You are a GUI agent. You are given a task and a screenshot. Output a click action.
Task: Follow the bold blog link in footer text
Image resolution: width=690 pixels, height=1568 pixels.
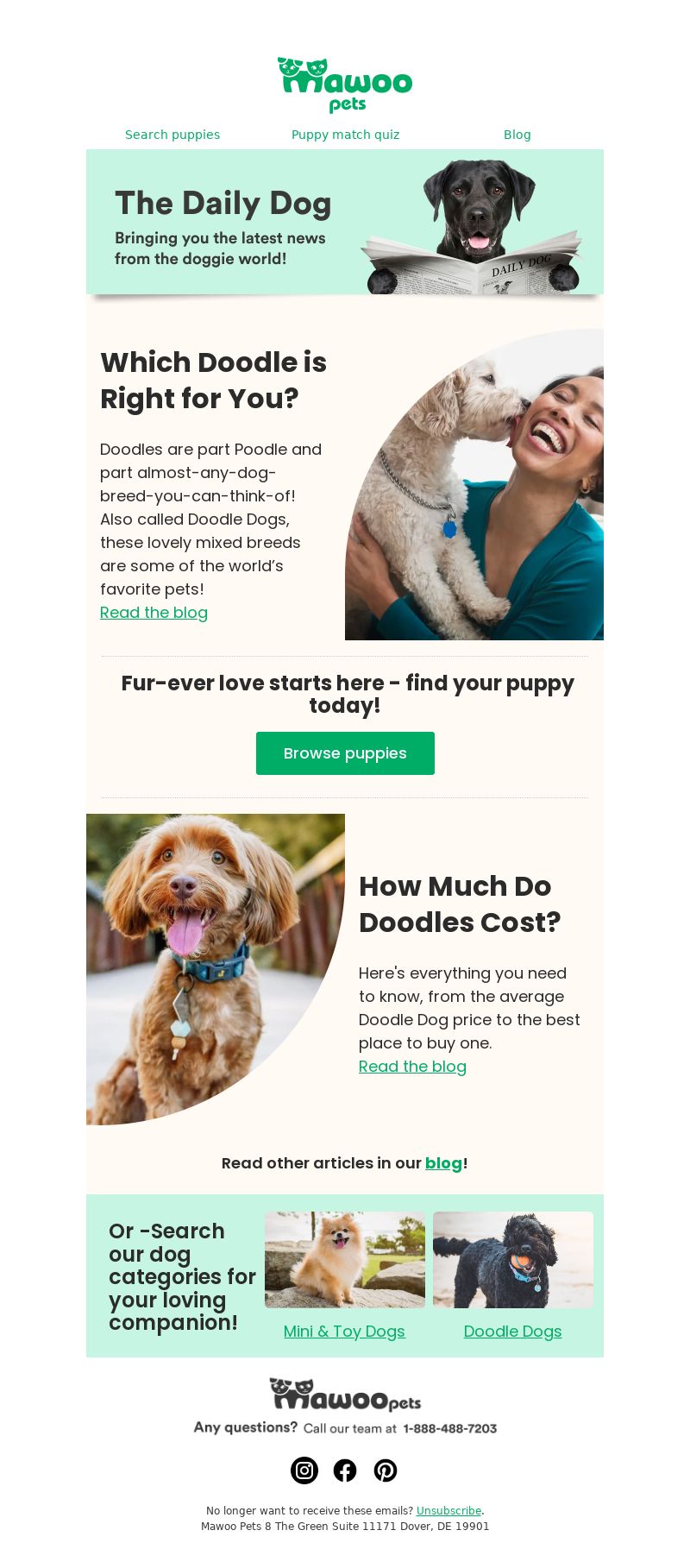click(444, 1163)
